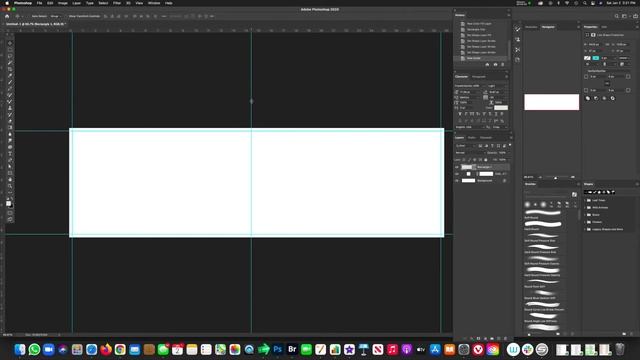Open the font family dropdown in Character panel
This screenshot has height=360, width=640.
470,86
